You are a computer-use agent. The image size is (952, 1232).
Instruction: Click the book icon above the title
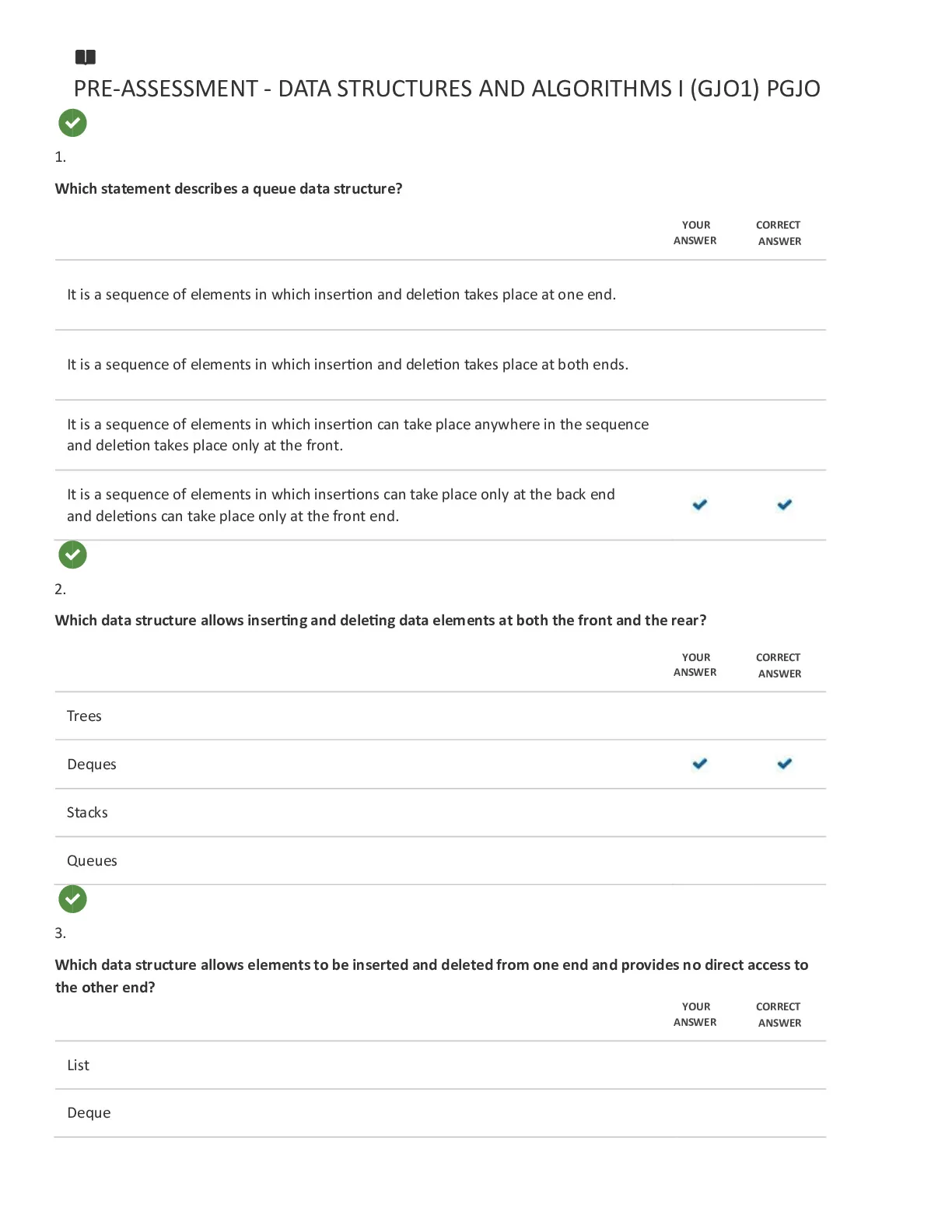tap(86, 57)
